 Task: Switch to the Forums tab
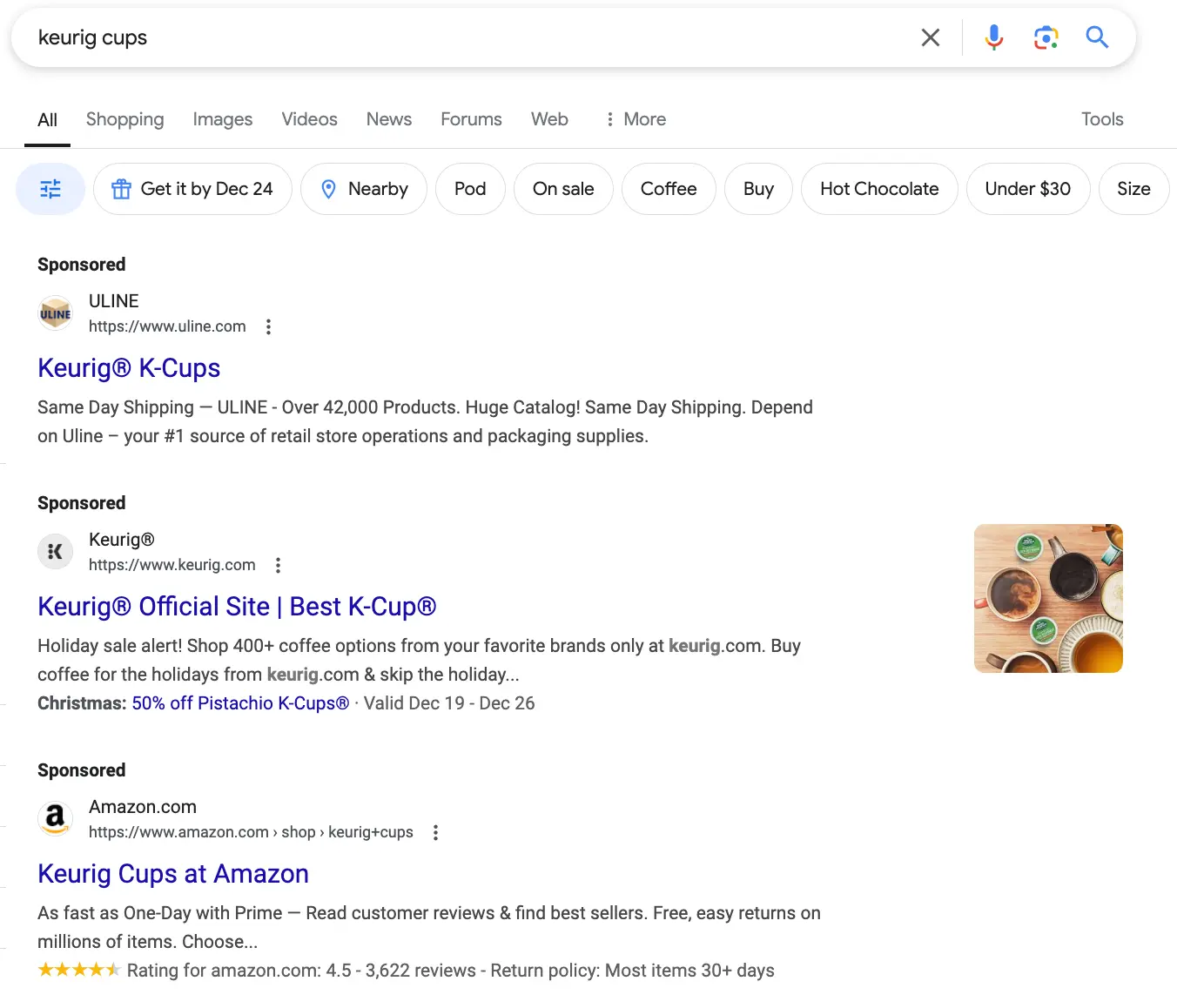[471, 119]
